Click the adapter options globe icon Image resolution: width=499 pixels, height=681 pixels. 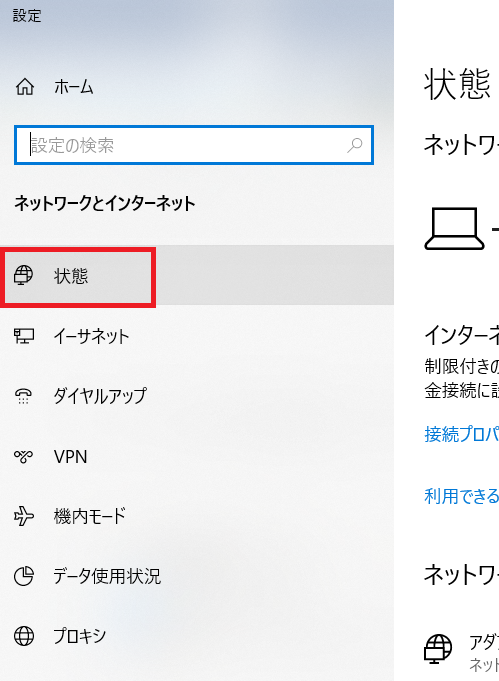(438, 649)
